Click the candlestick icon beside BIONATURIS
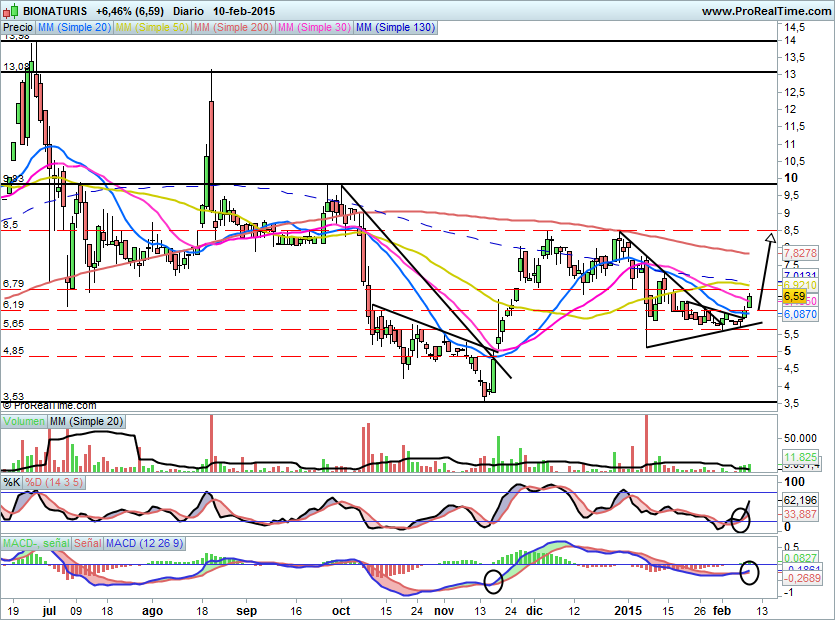 pos(8,10)
